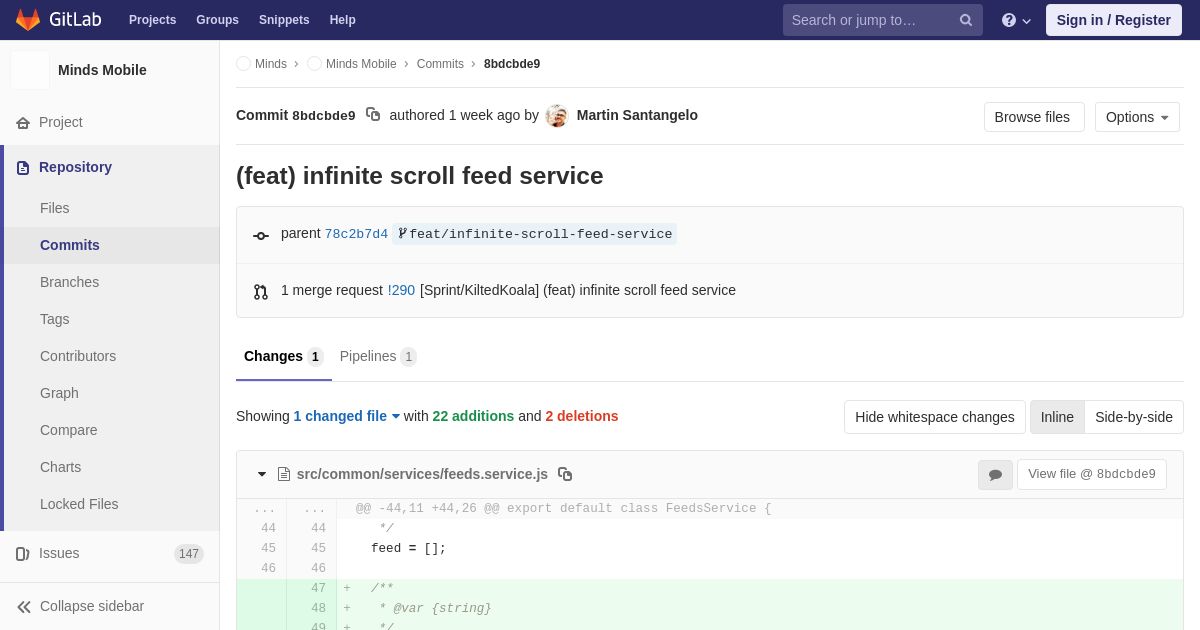The height and width of the screenshot is (630, 1200).
Task: Click the added line * @var {string}
Action: click(x=434, y=608)
